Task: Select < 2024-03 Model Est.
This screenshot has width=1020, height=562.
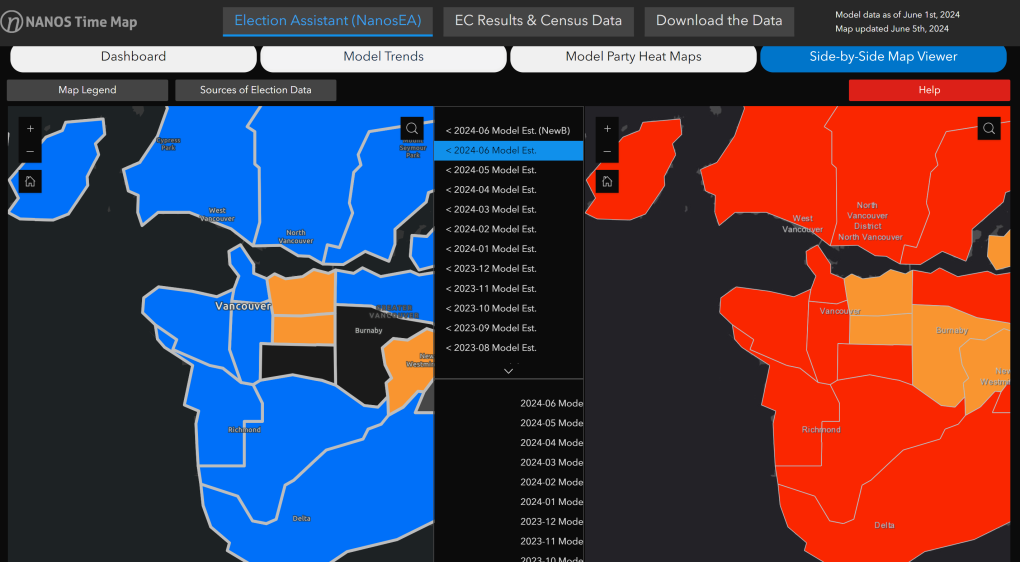Action: pyautogui.click(x=508, y=209)
